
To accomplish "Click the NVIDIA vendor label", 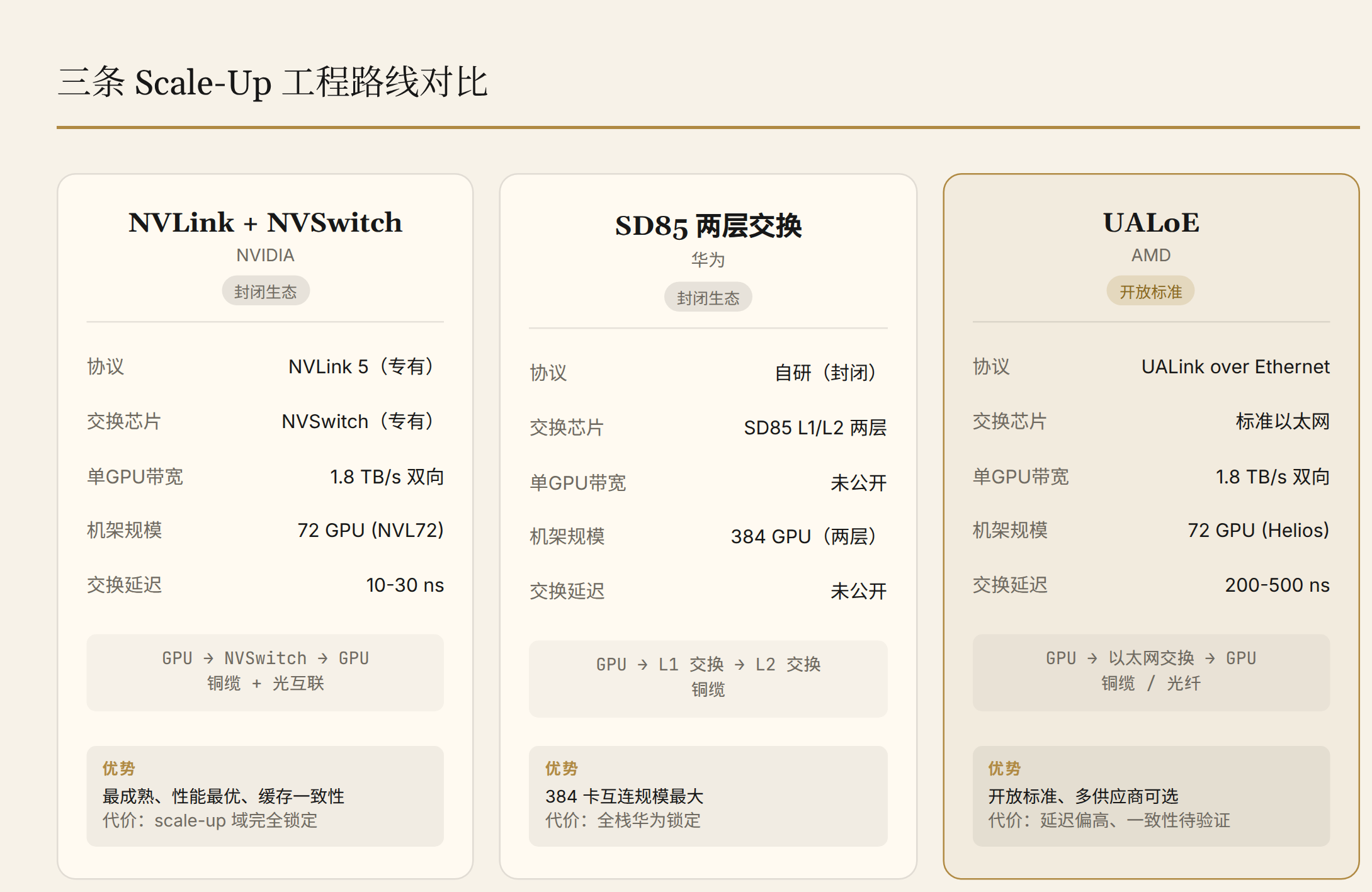I will (265, 255).
